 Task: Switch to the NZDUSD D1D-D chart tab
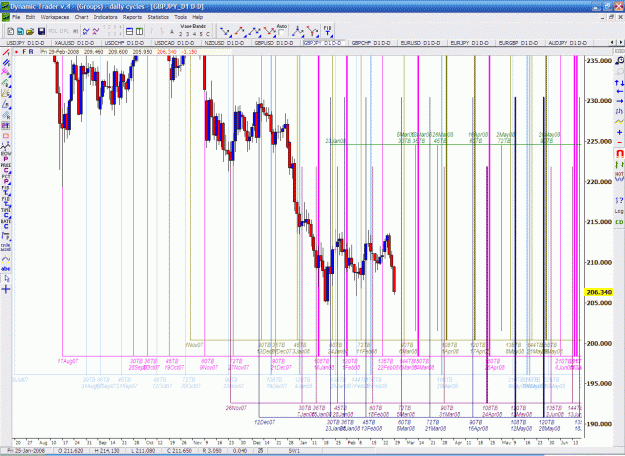point(224,43)
